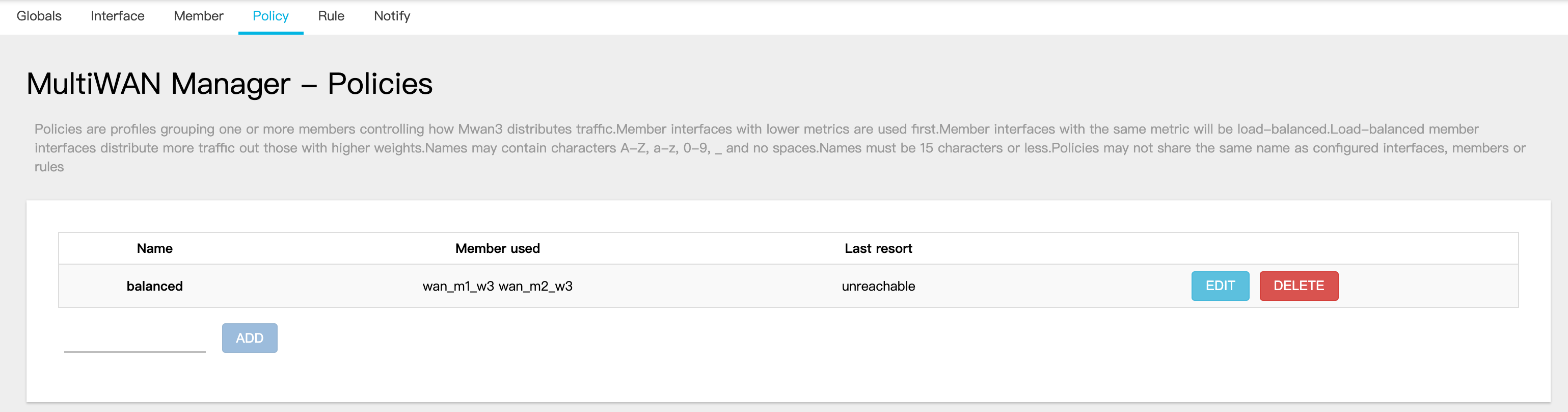The image size is (1568, 412).
Task: Open the Globals tab
Action: 39,16
